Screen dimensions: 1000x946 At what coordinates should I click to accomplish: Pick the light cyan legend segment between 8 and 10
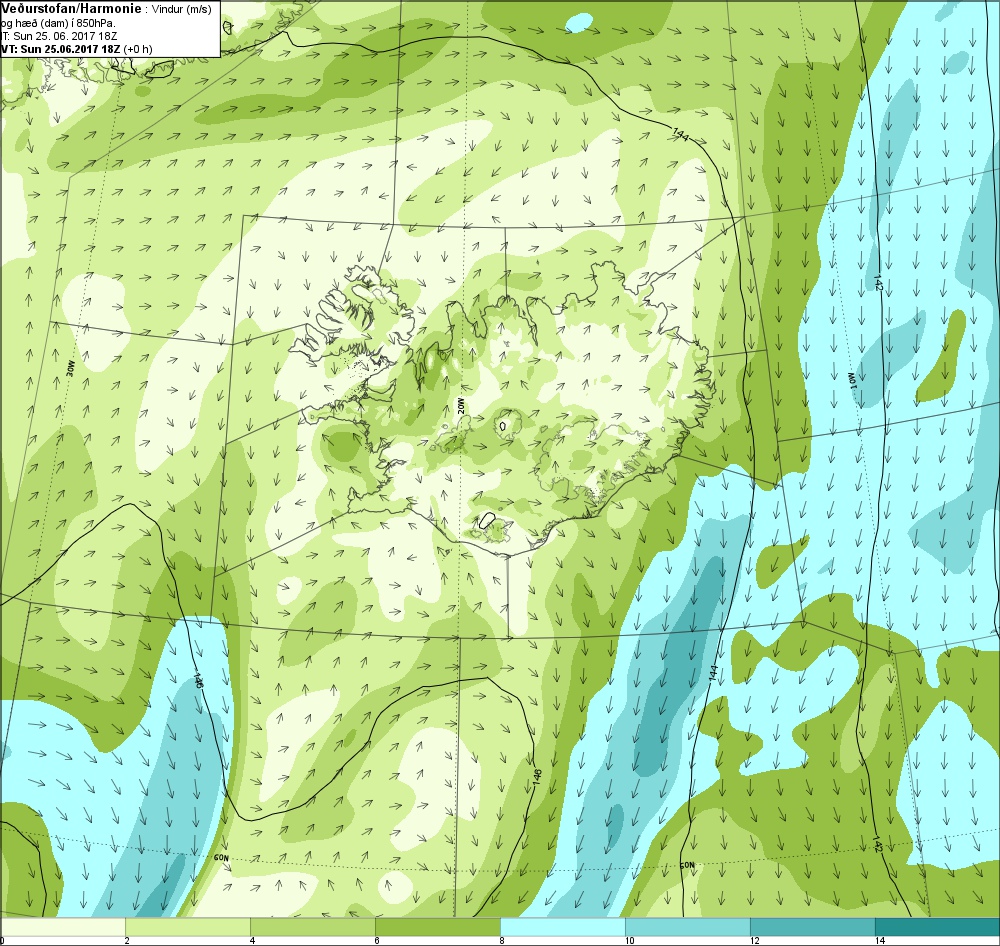pos(563,927)
